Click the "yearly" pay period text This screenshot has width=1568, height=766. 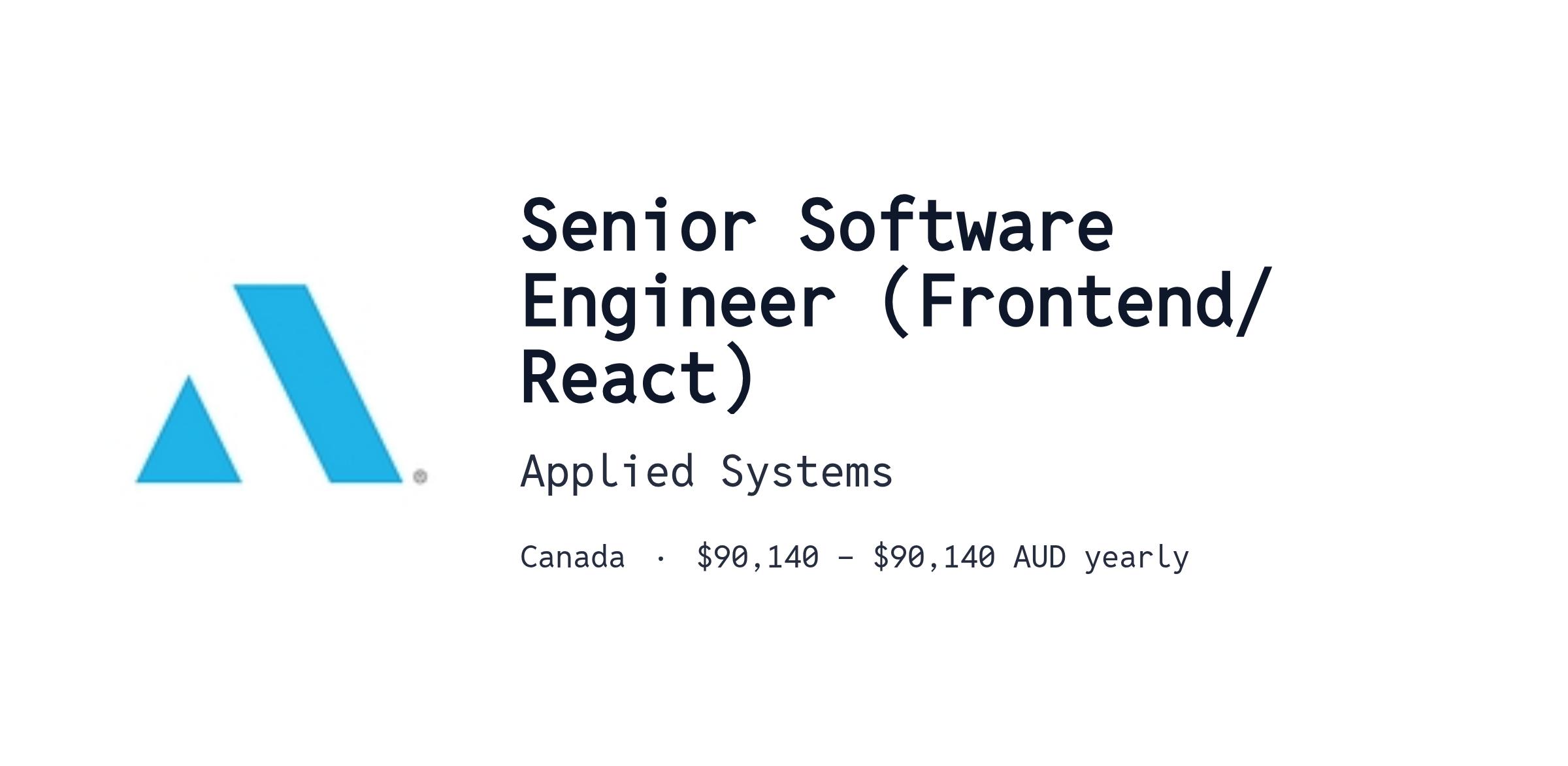[1137, 558]
